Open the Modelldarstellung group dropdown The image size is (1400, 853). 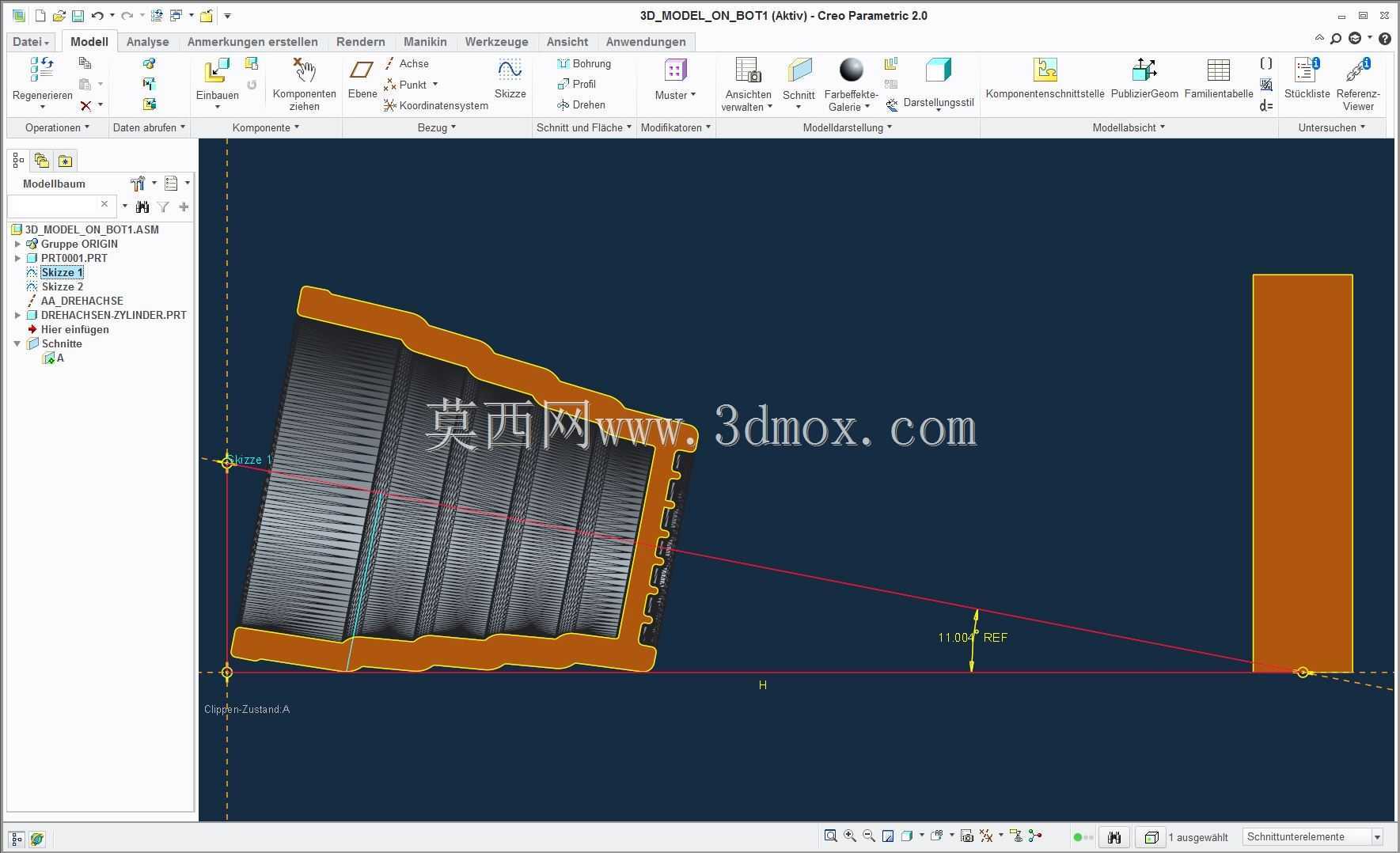pyautogui.click(x=848, y=127)
